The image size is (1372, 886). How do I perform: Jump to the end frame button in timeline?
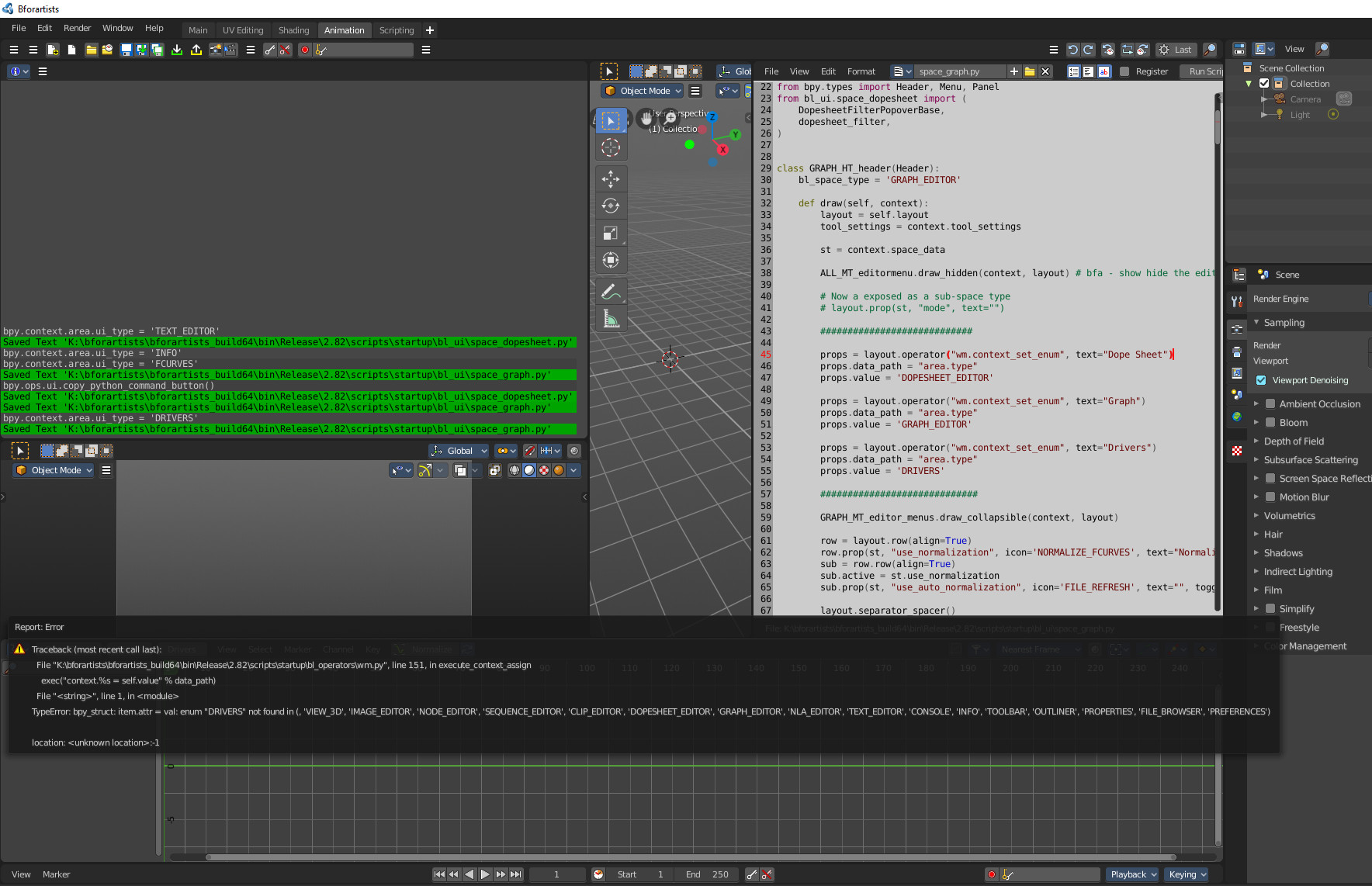tap(516, 874)
